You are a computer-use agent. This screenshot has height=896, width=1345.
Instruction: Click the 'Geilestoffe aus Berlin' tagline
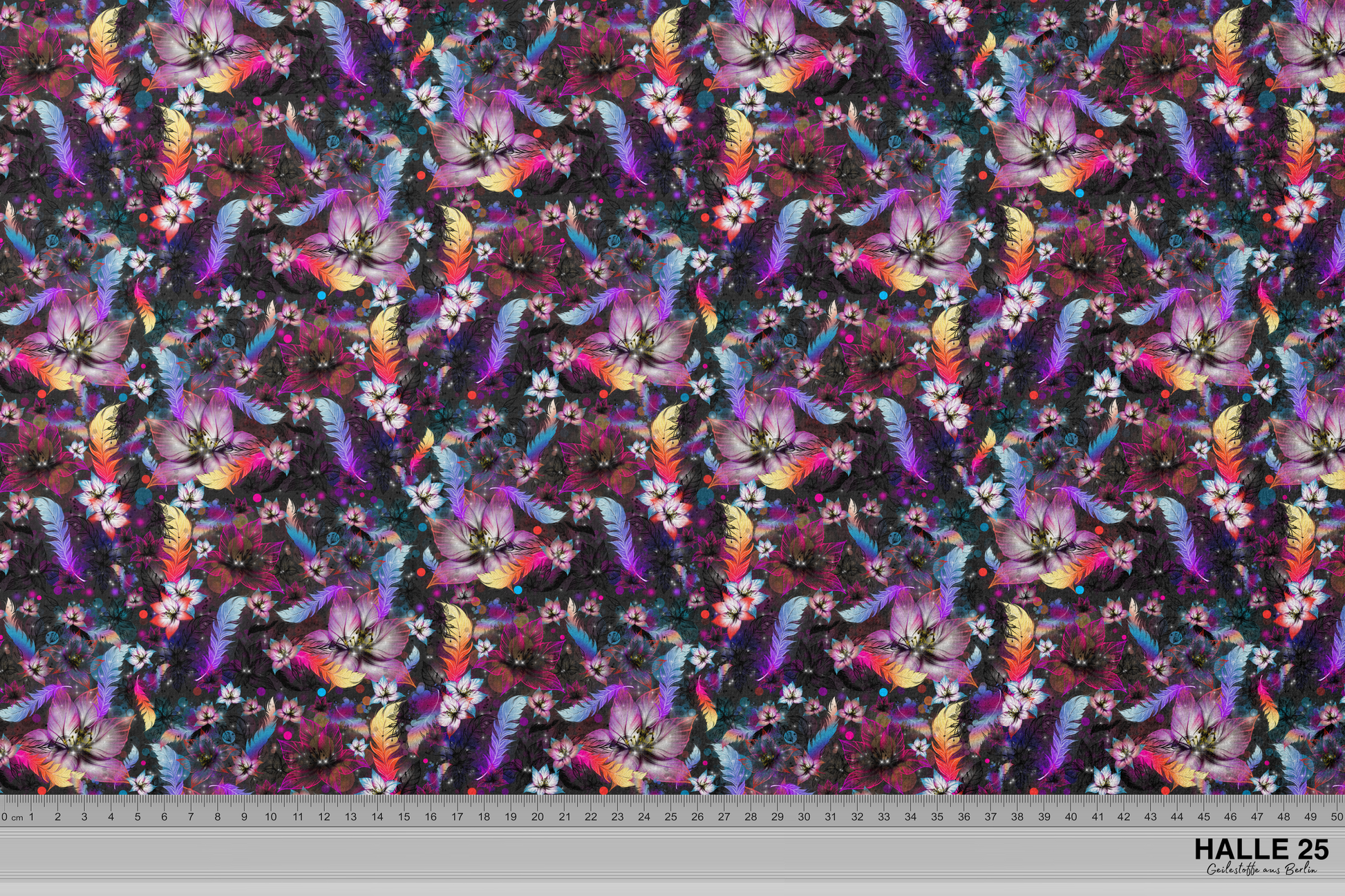pos(1262,869)
